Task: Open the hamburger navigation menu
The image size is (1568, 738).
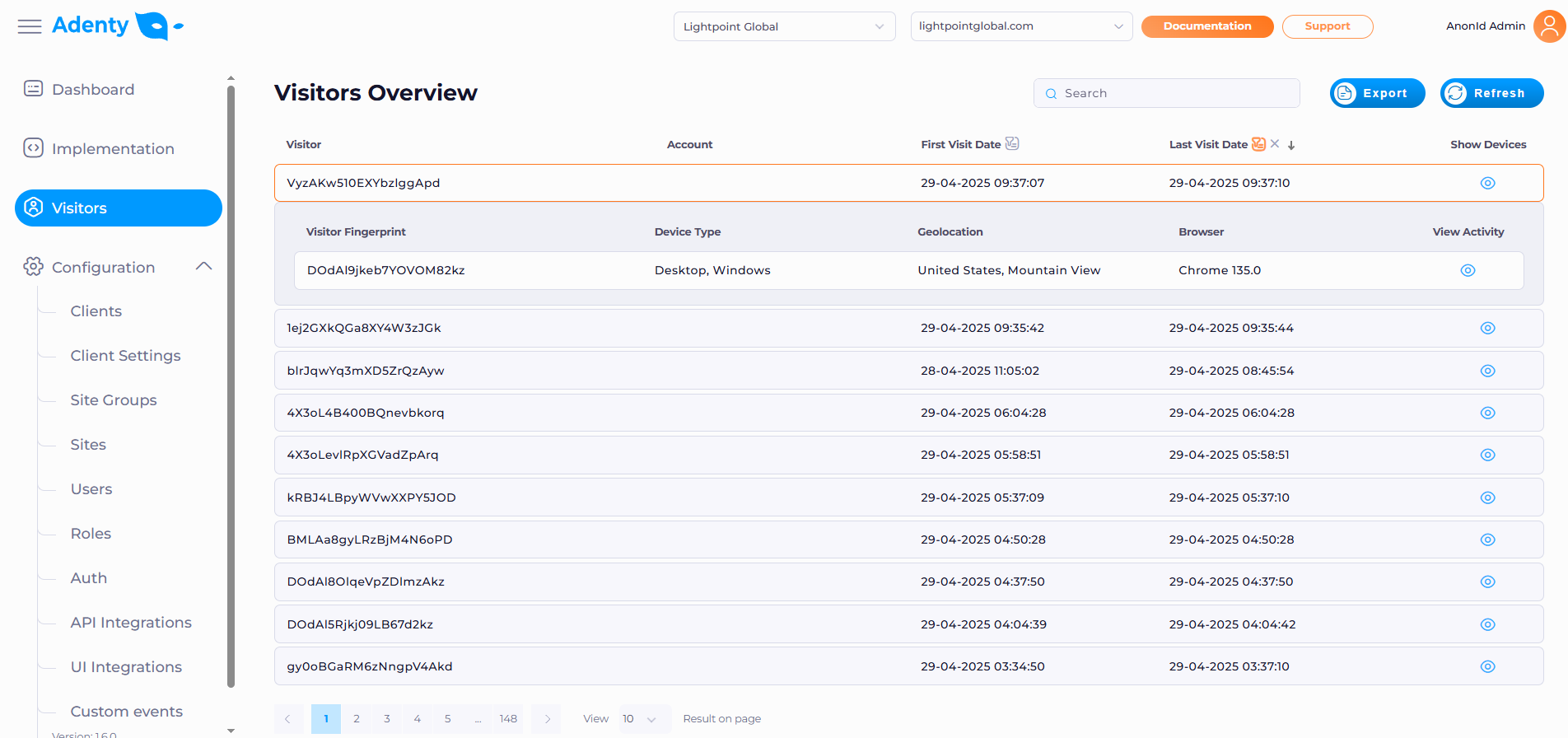Action: 30,26
